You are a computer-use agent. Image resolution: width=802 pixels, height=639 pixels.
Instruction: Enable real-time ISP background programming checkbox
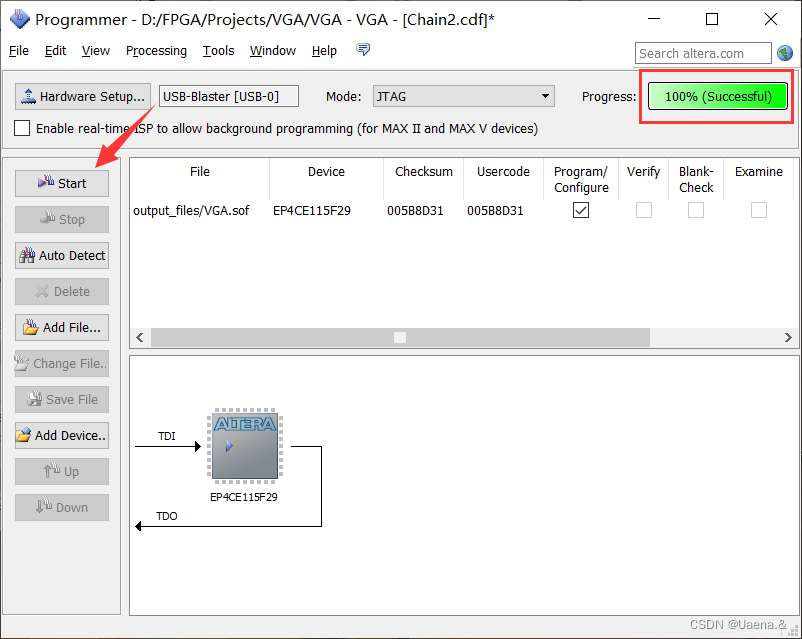point(22,128)
